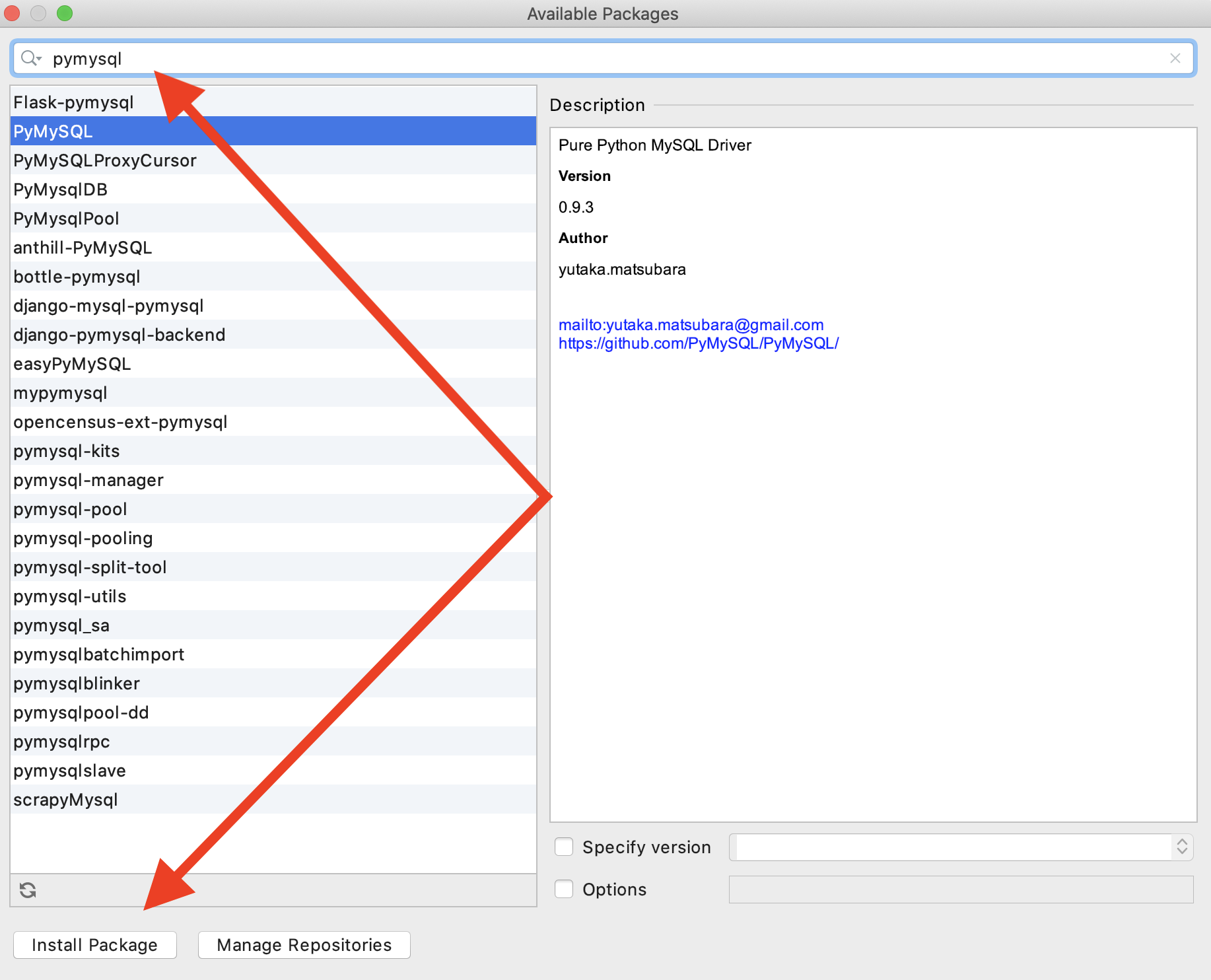1211x980 pixels.
Task: Click the search magnifier history icon
Action: (x=30, y=58)
